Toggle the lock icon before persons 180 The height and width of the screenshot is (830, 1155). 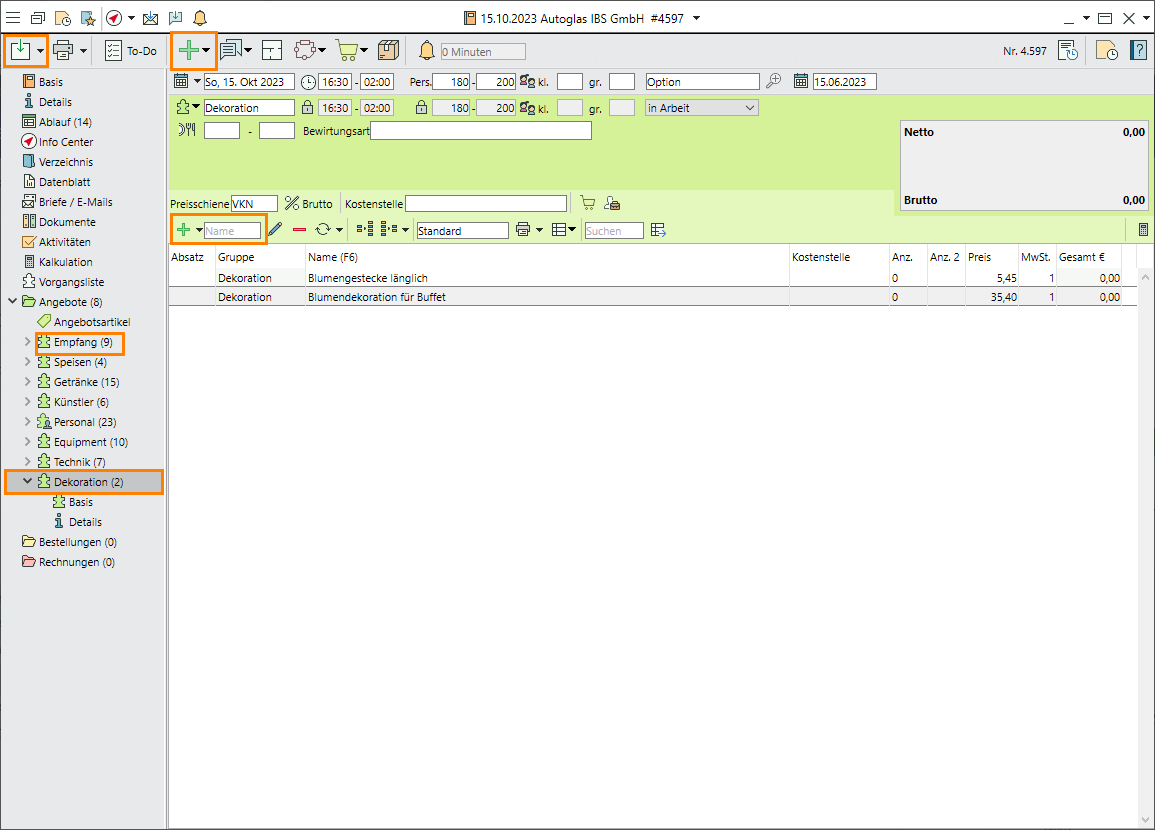[421, 108]
